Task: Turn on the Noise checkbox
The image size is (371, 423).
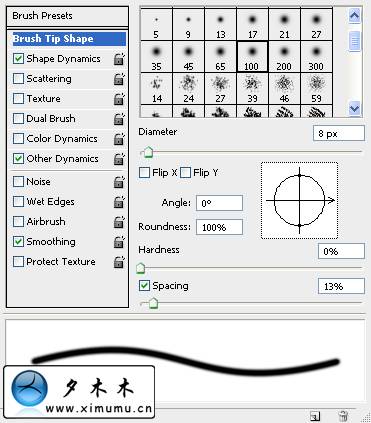Action: [18, 182]
